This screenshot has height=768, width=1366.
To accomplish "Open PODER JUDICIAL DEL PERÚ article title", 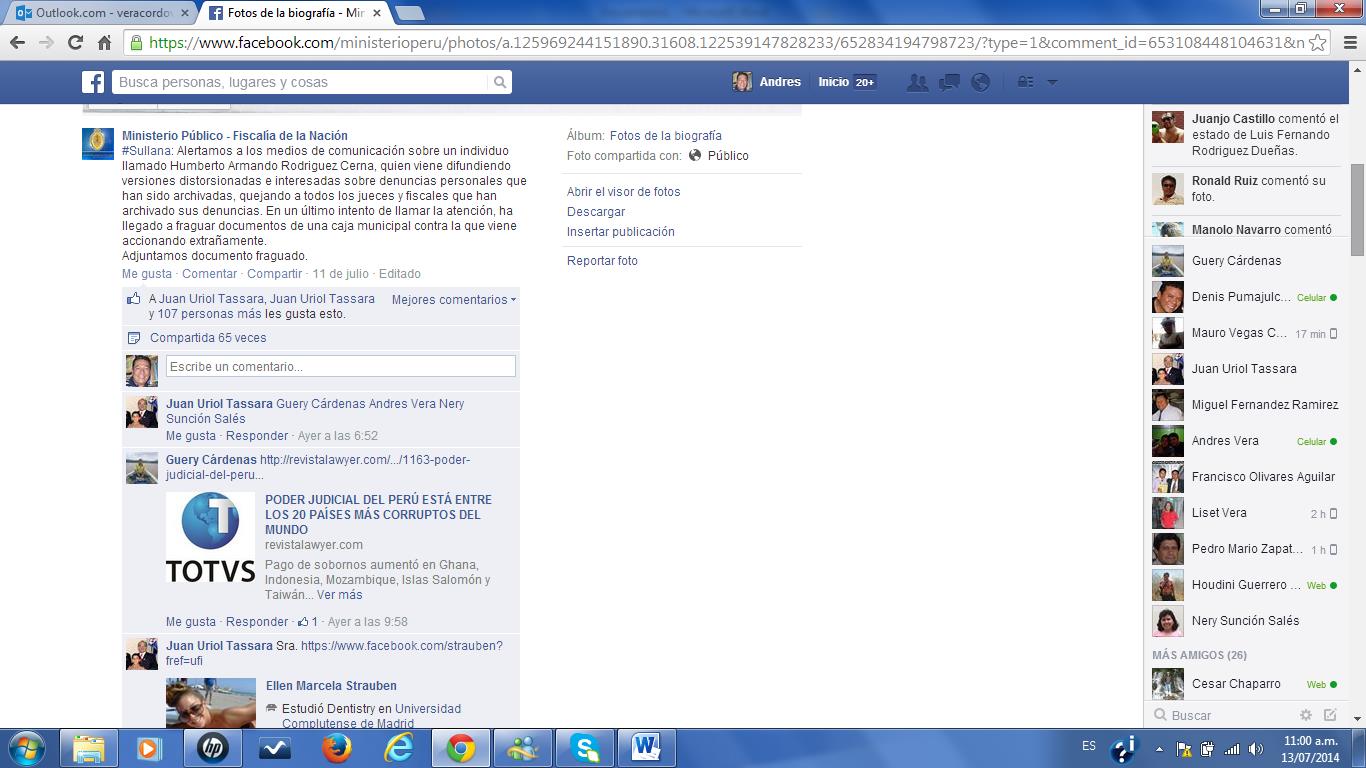I will 378,515.
